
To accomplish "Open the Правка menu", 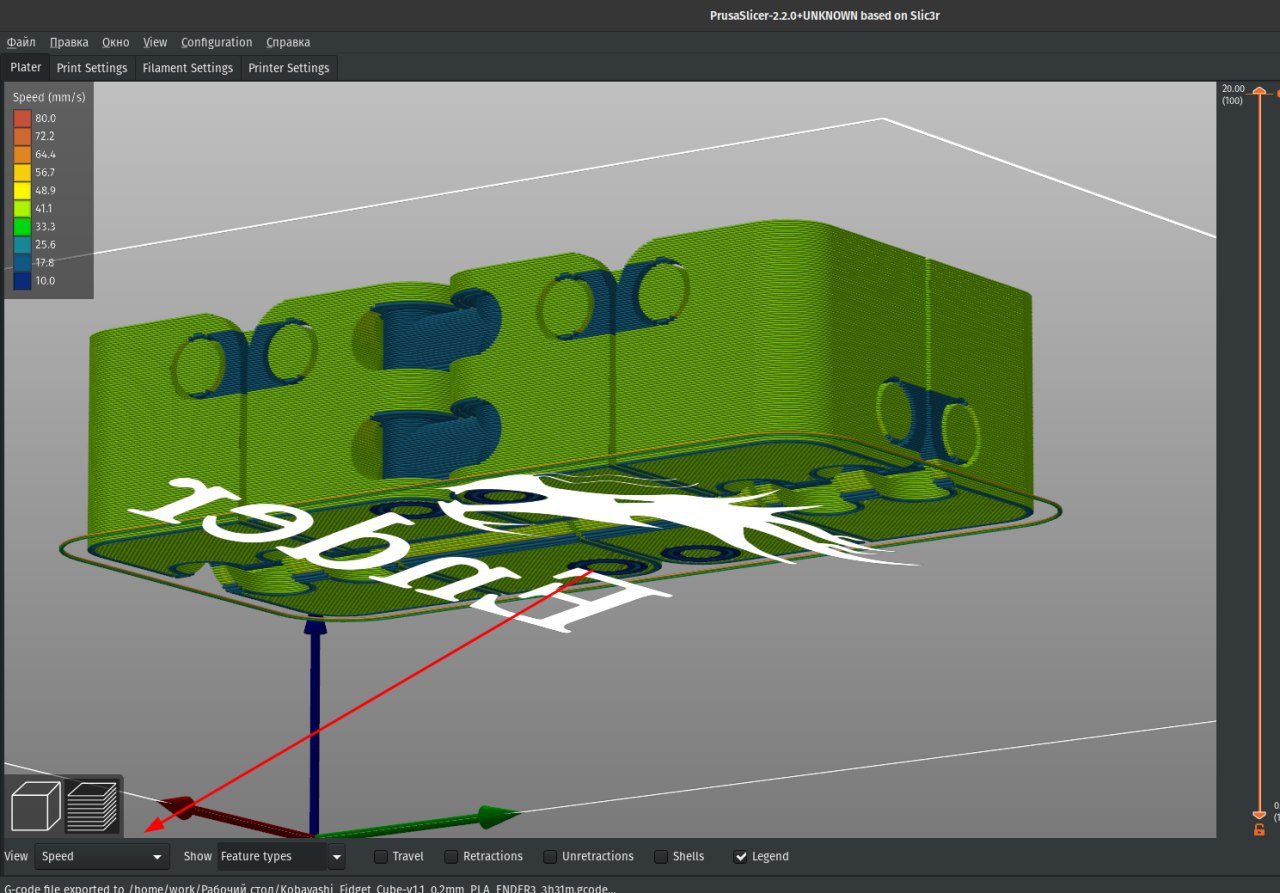I will coord(69,42).
